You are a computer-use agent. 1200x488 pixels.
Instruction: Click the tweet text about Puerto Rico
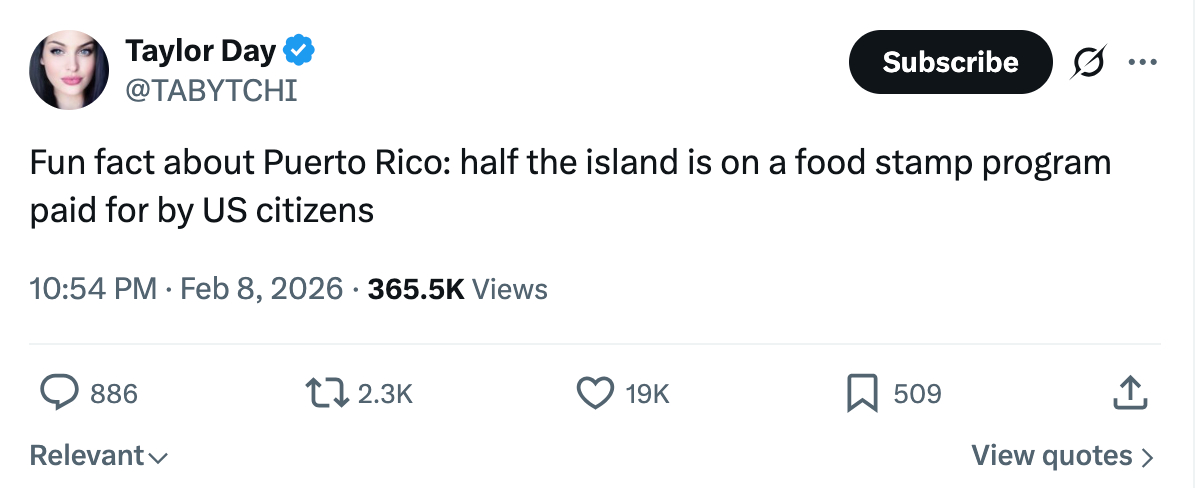(570, 187)
